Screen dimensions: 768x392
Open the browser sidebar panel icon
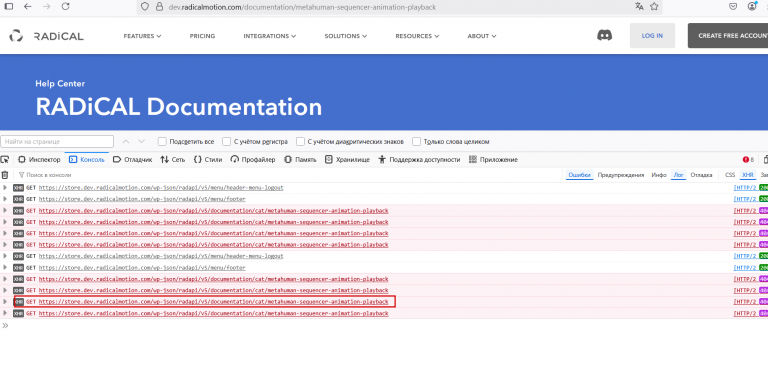click(x=8, y=7)
